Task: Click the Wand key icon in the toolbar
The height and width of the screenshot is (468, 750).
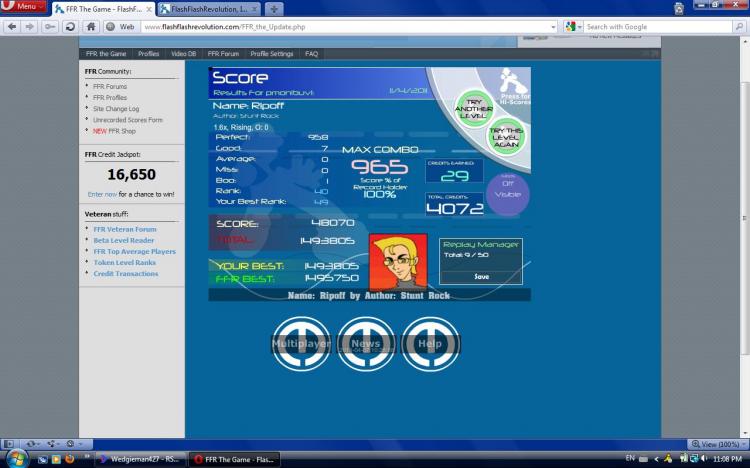Action: coord(49,27)
